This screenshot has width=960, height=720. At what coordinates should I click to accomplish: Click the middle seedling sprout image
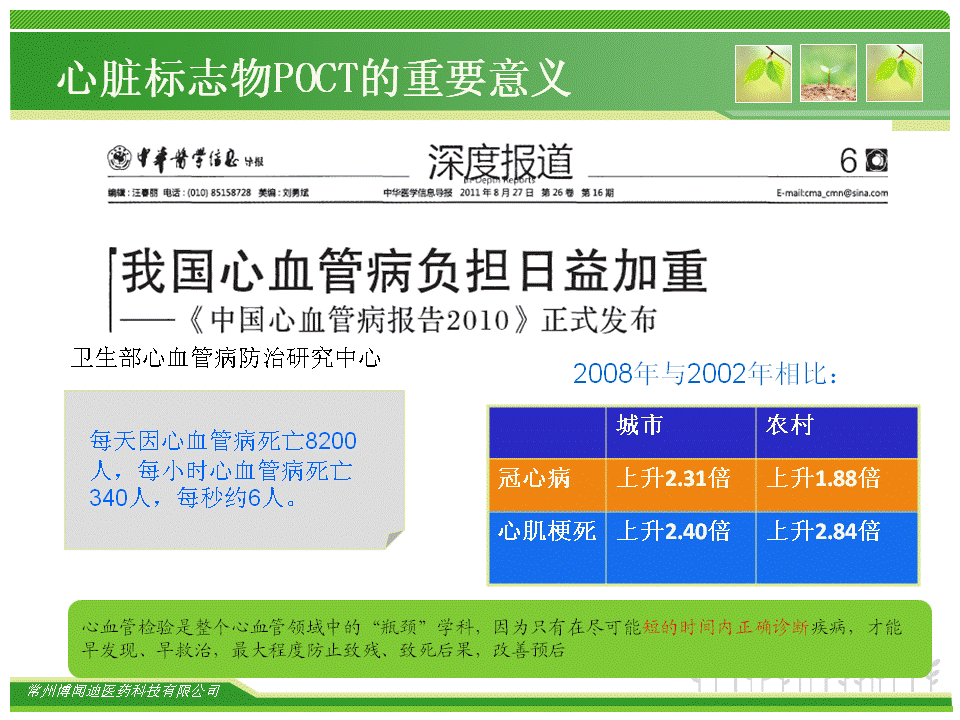pyautogui.click(x=829, y=73)
